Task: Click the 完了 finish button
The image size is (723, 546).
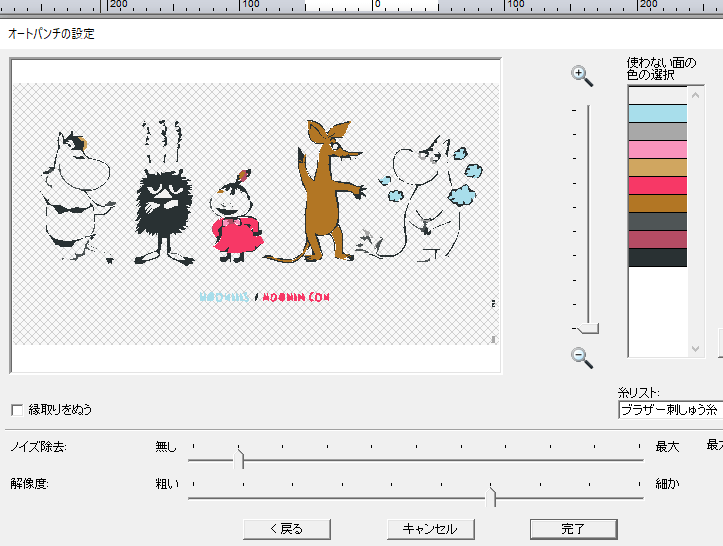Action: (x=573, y=529)
